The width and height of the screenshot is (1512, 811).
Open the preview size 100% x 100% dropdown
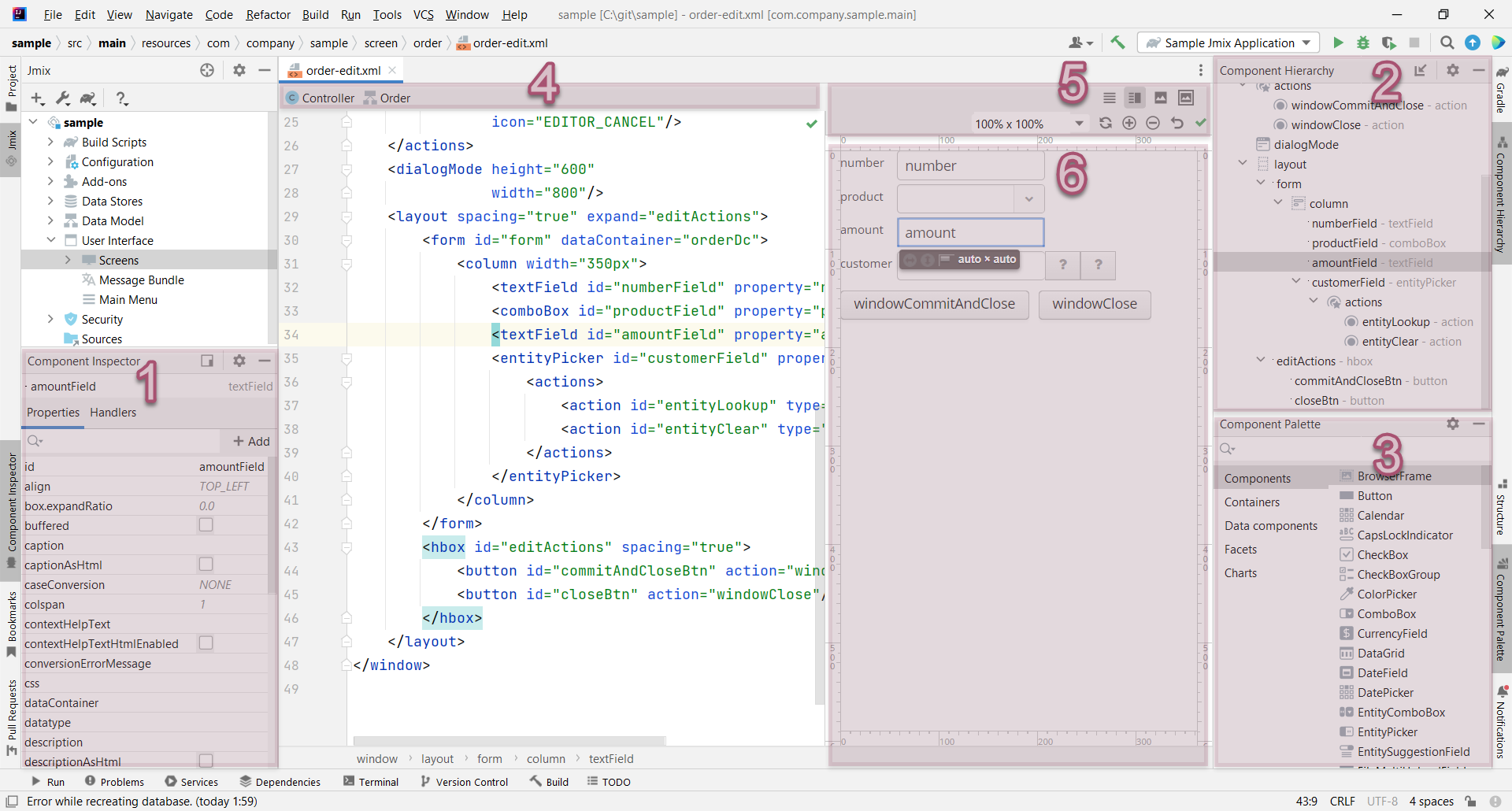point(1029,124)
